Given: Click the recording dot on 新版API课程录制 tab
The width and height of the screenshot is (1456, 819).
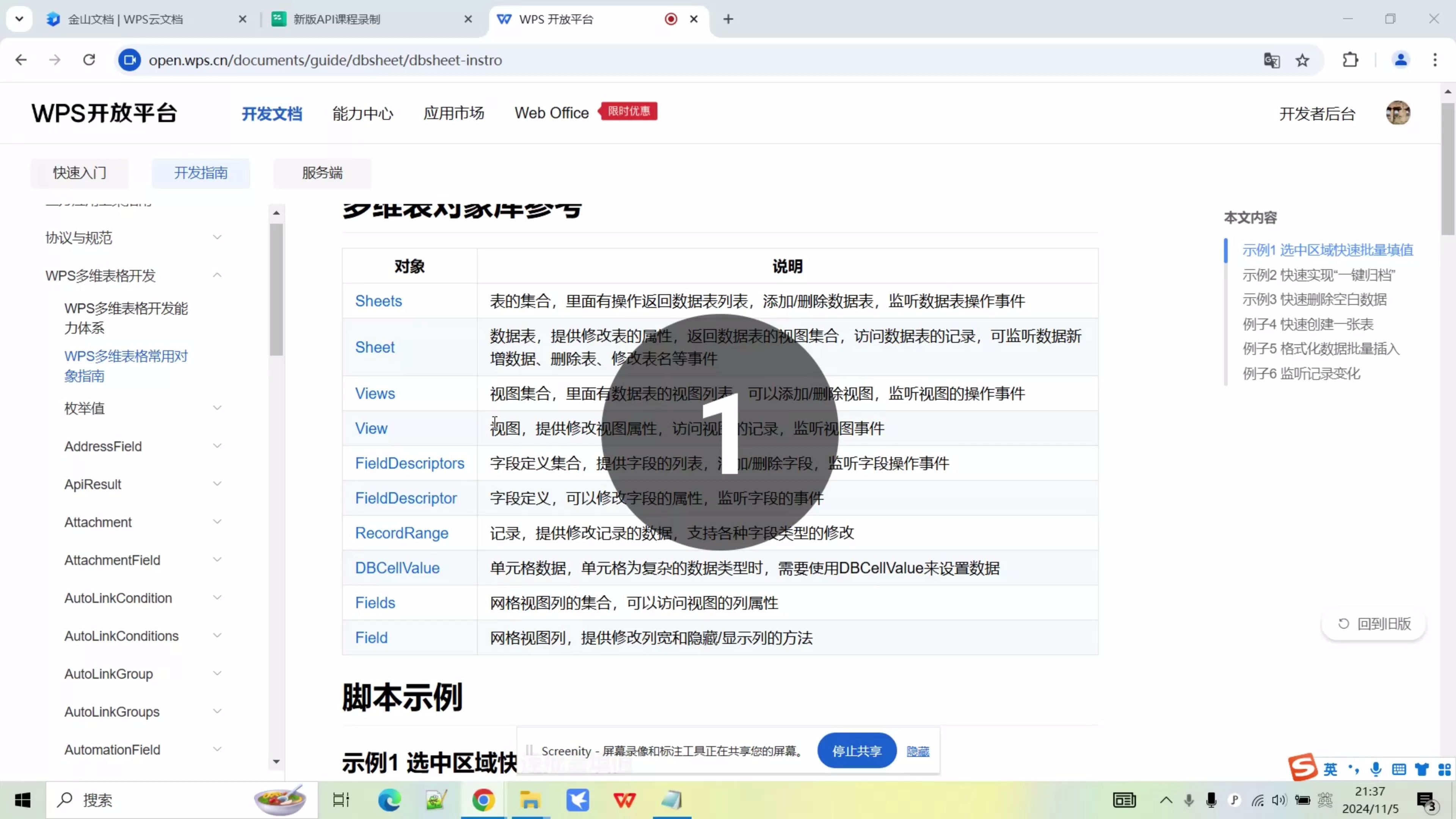Looking at the screenshot, I should pos(670,19).
